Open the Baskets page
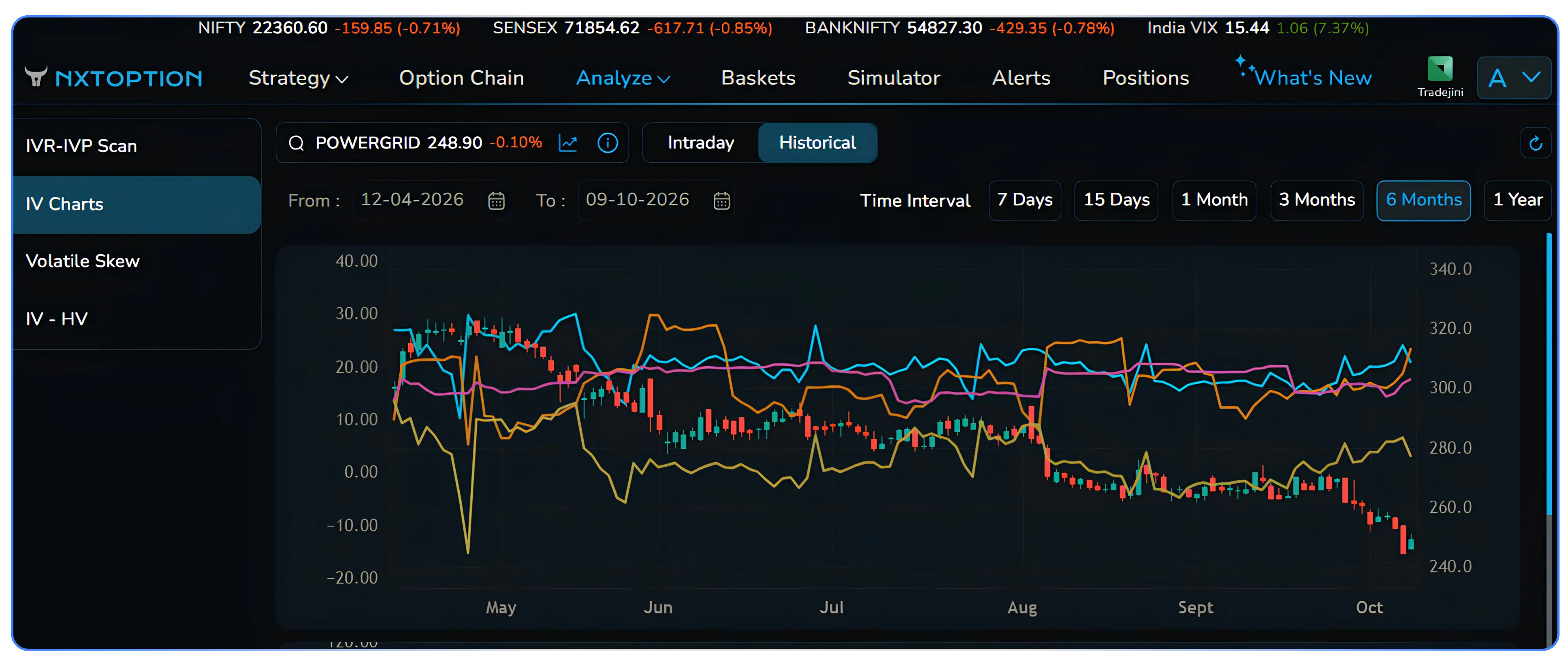This screenshot has height=661, width=1568. [x=759, y=78]
